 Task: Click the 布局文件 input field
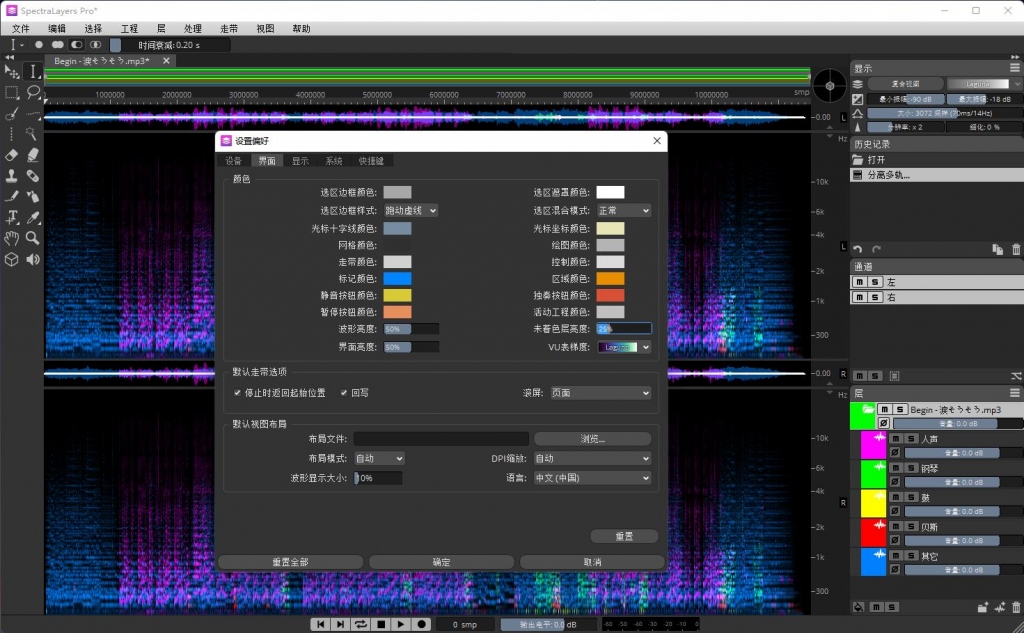441,439
